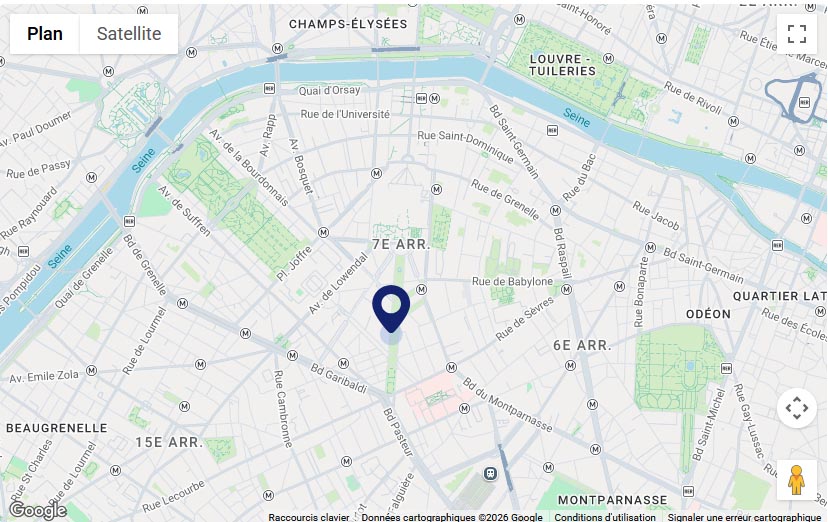This screenshot has width=828, height=522.
Task: Open Raccourcis clavier link
Action: (x=309, y=517)
